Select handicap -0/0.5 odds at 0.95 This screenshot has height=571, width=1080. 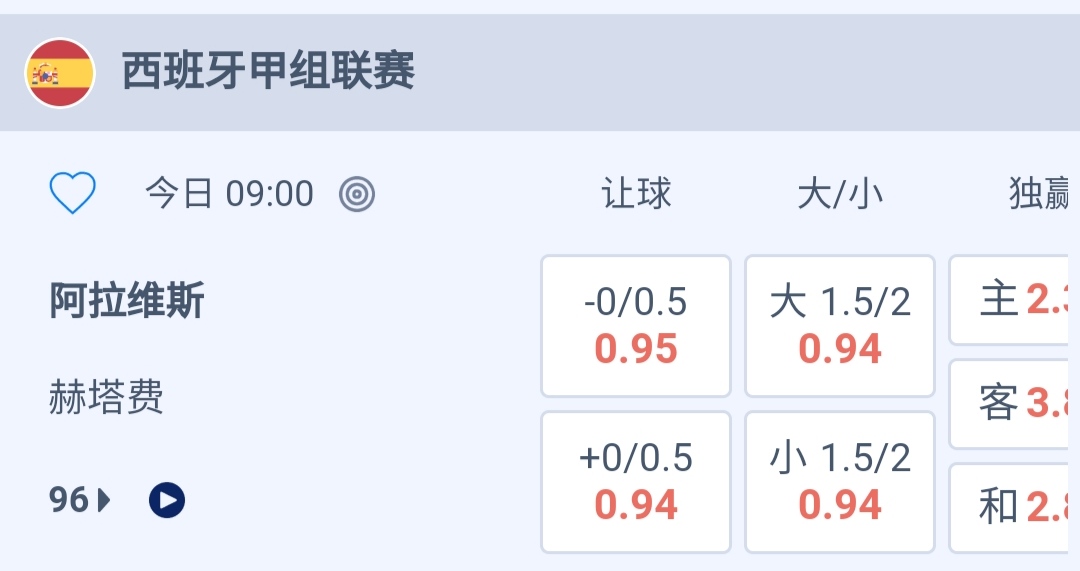(636, 326)
